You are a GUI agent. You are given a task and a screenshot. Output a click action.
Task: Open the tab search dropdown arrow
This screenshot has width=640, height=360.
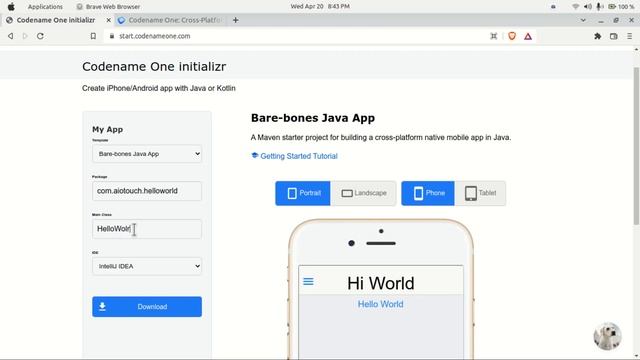[x=583, y=20]
